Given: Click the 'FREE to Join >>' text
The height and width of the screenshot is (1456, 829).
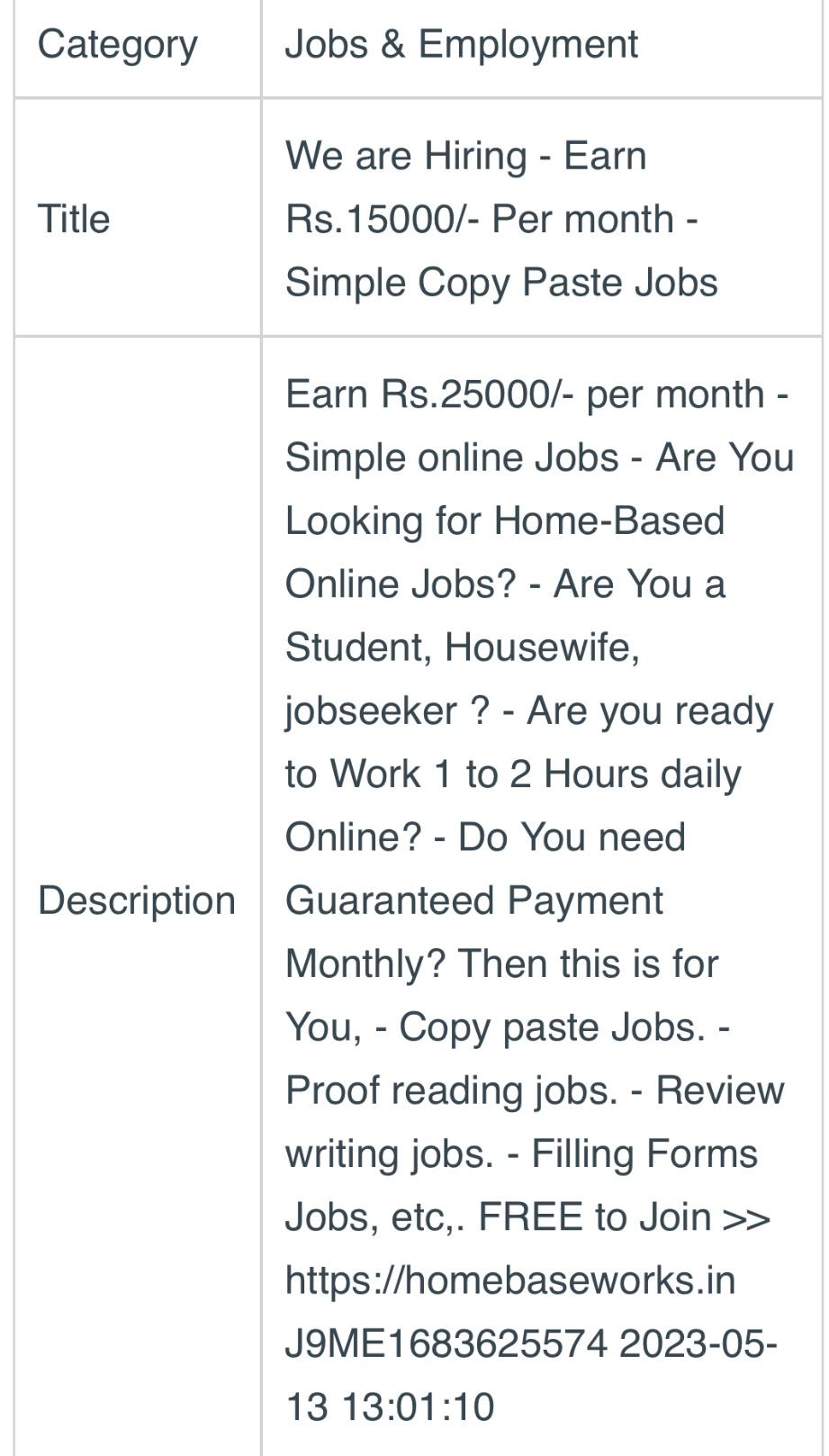Looking at the screenshot, I should pyautogui.click(x=624, y=1216).
